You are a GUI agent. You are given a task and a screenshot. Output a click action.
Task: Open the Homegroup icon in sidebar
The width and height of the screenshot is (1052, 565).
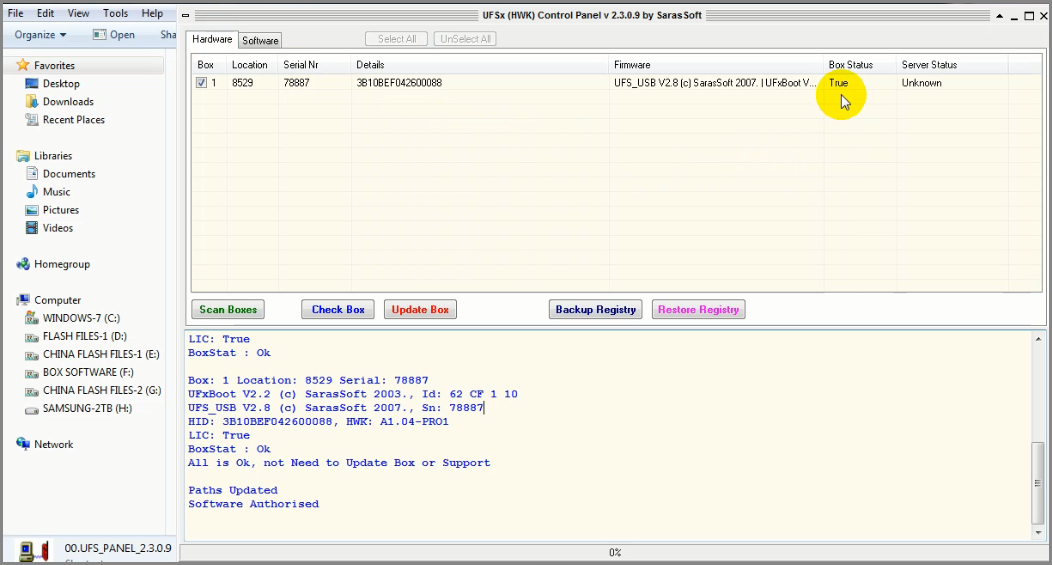coord(23,264)
